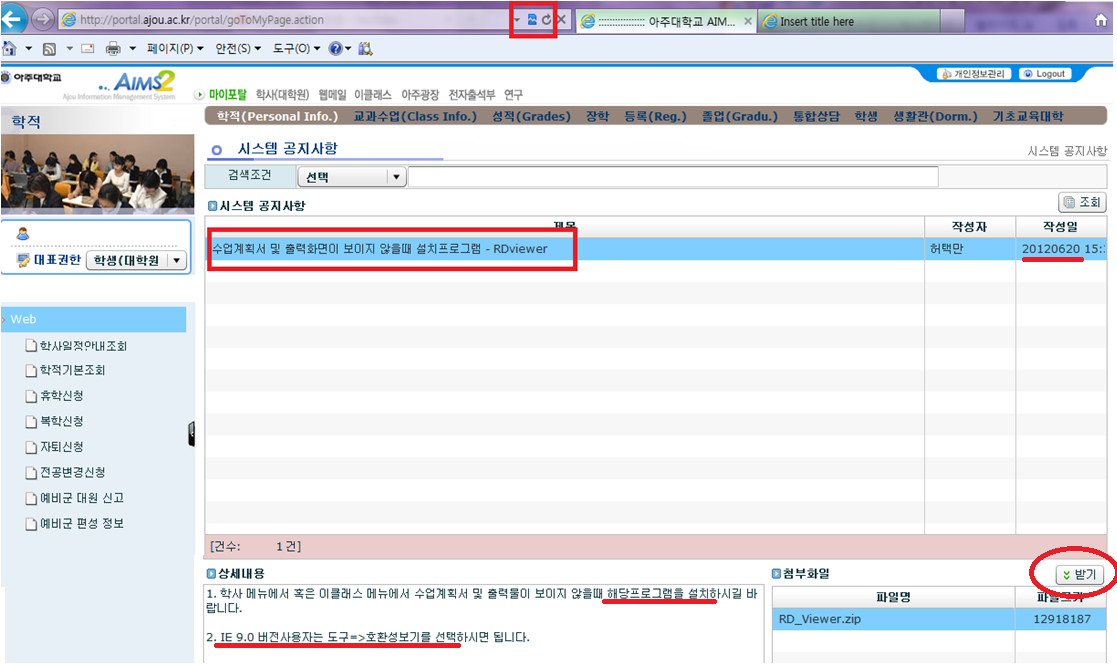The width and height of the screenshot is (1117, 664).
Task: Click the browser back arrow button
Action: tap(15, 19)
